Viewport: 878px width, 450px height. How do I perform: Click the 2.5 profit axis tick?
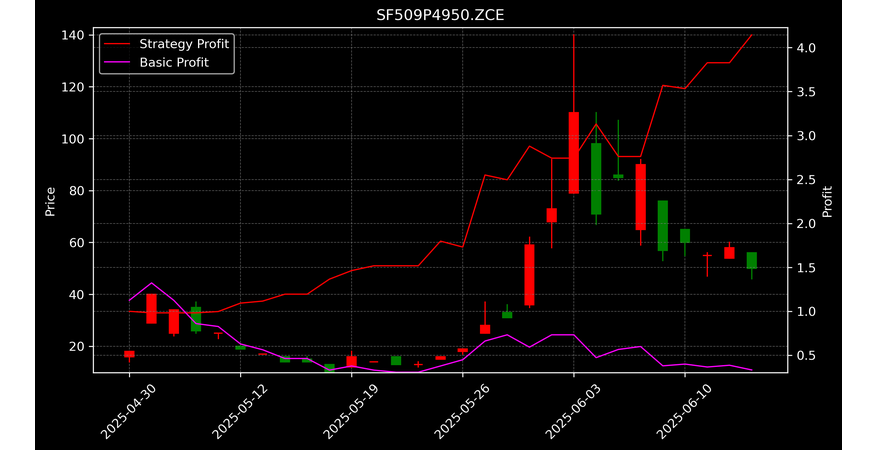tap(806, 180)
